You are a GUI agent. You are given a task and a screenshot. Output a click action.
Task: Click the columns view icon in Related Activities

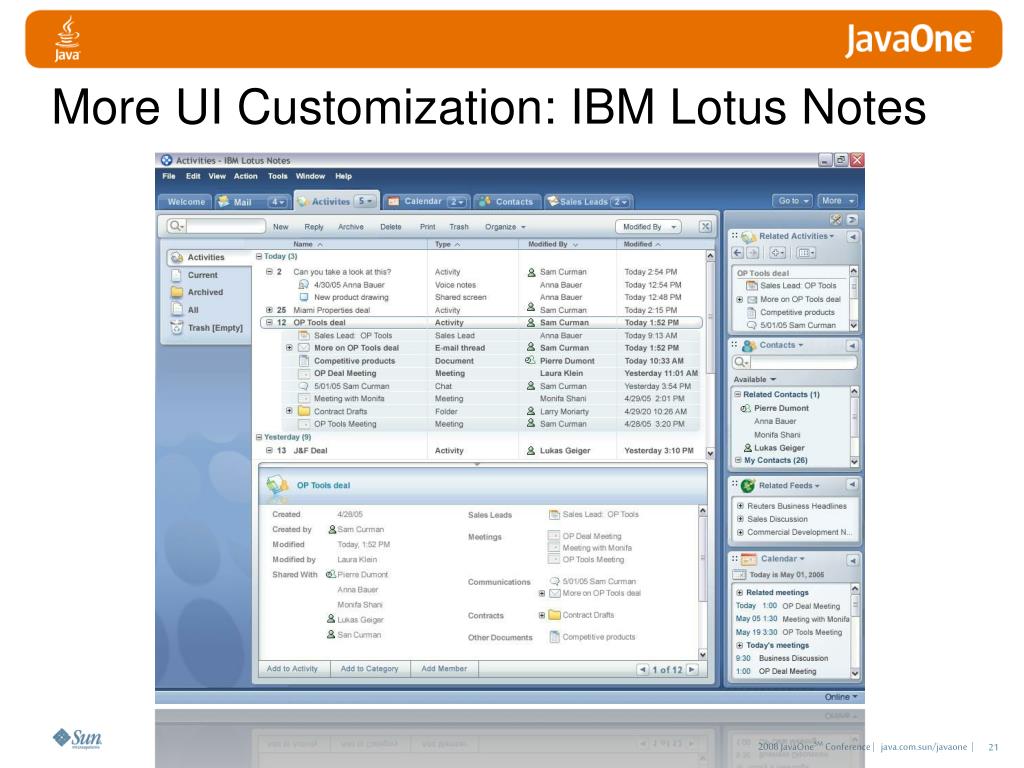point(805,253)
